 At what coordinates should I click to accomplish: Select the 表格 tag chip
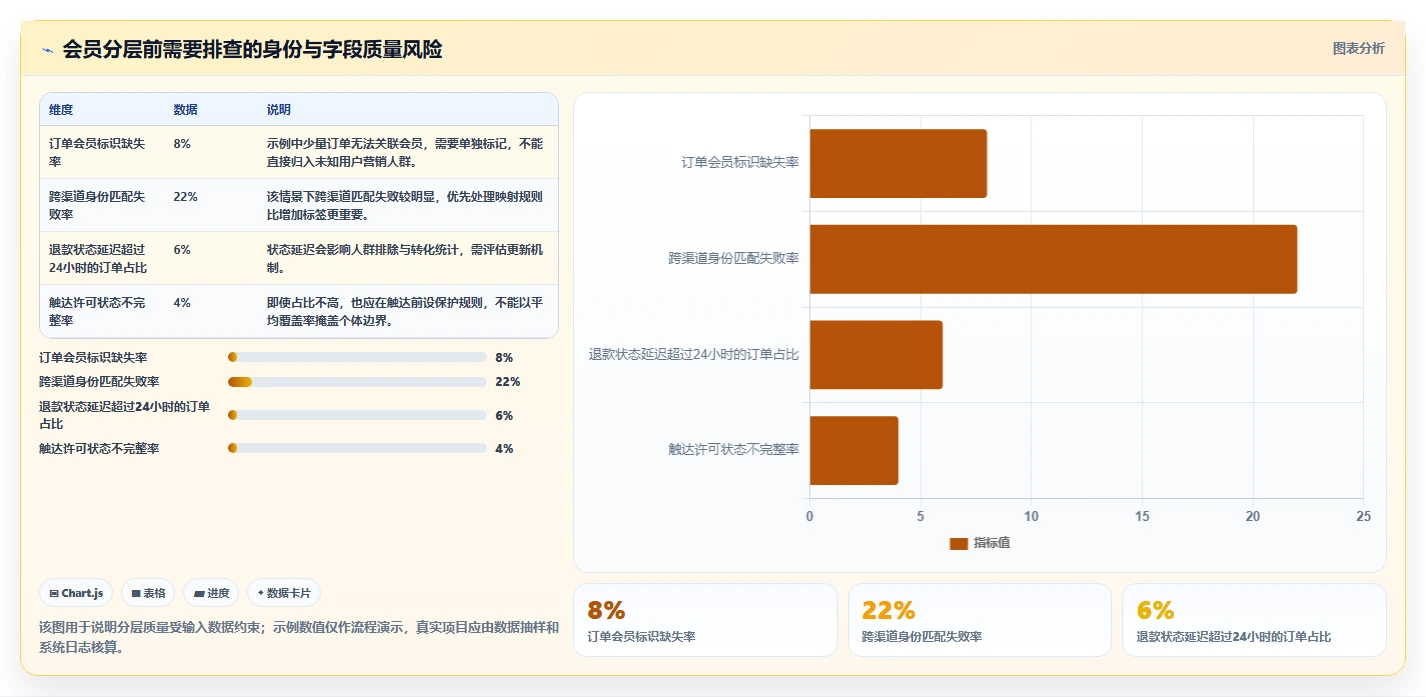(148, 593)
